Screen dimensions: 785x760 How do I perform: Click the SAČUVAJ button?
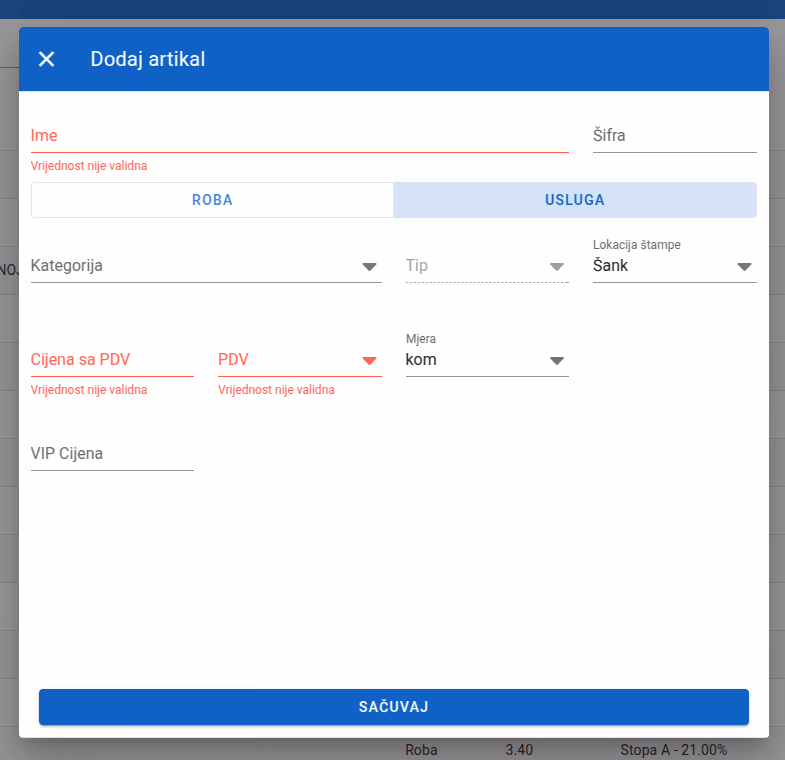tap(394, 706)
